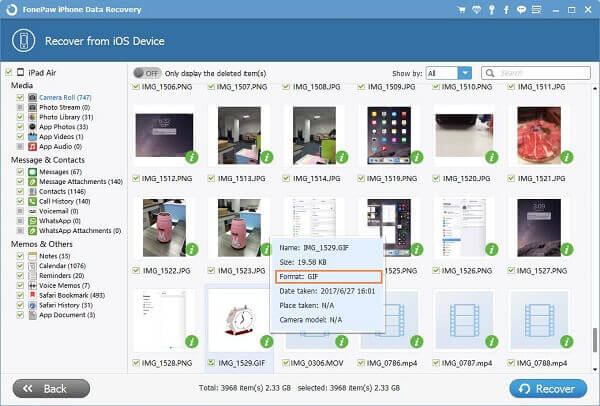Uncheck the Notes checkbox
Screen dimensions: 600x406
20,256
